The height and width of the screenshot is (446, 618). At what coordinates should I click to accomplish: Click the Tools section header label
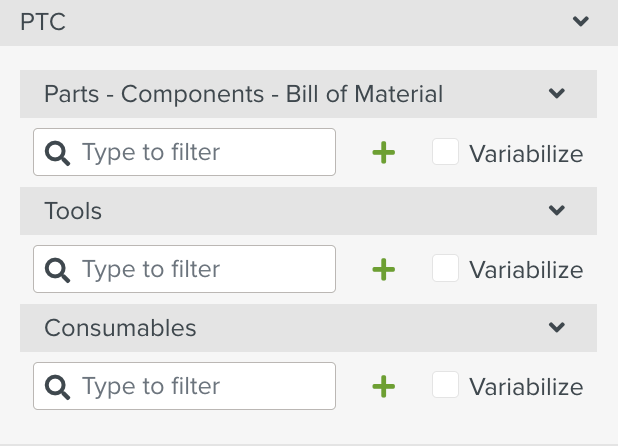pyautogui.click(x=73, y=211)
